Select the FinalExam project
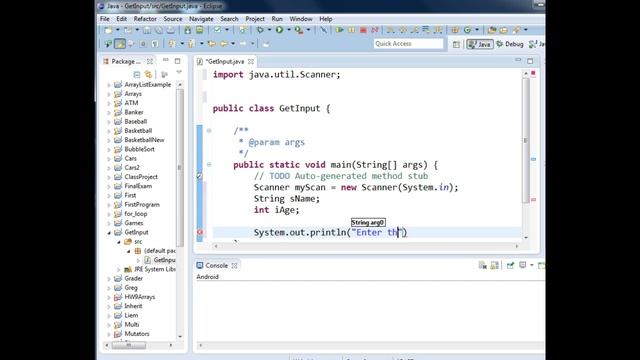This screenshot has width=640, height=360. click(x=138, y=186)
